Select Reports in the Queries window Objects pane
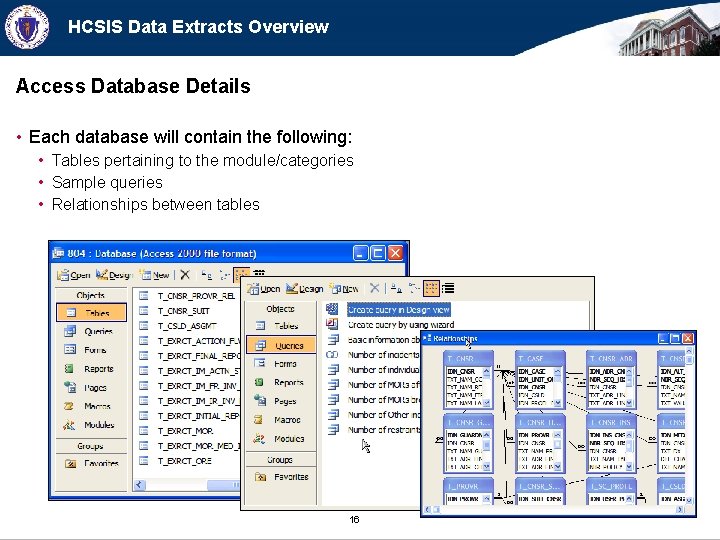The image size is (720, 540). 281,382
